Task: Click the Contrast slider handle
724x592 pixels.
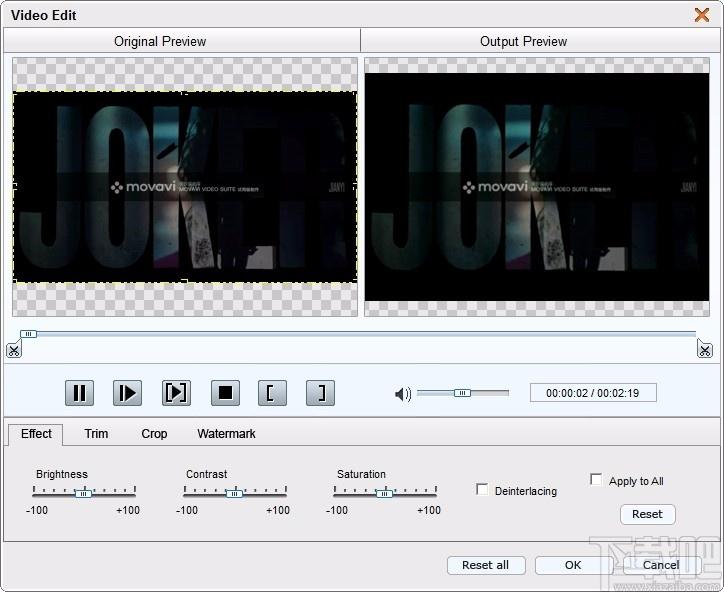Action: [x=234, y=493]
